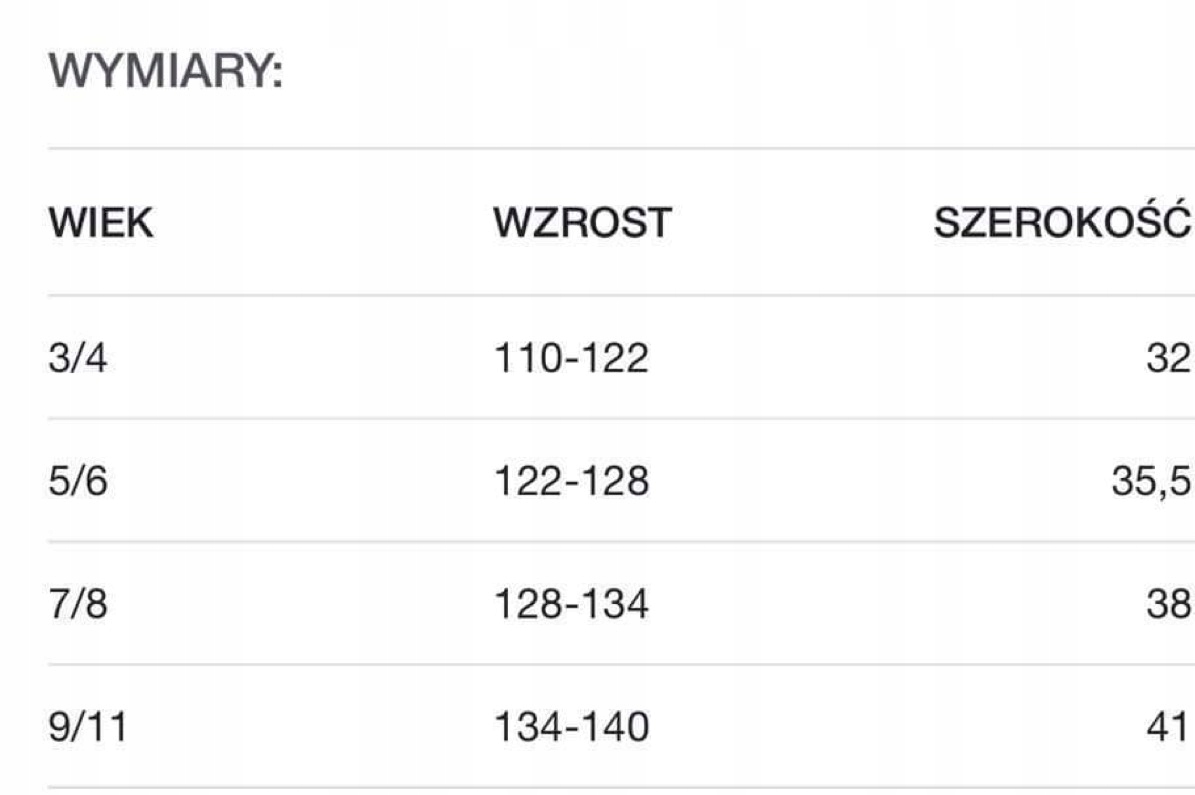Select the 110-122 height cell
Screen dimensions: 1195x795
pyautogui.click(x=572, y=359)
